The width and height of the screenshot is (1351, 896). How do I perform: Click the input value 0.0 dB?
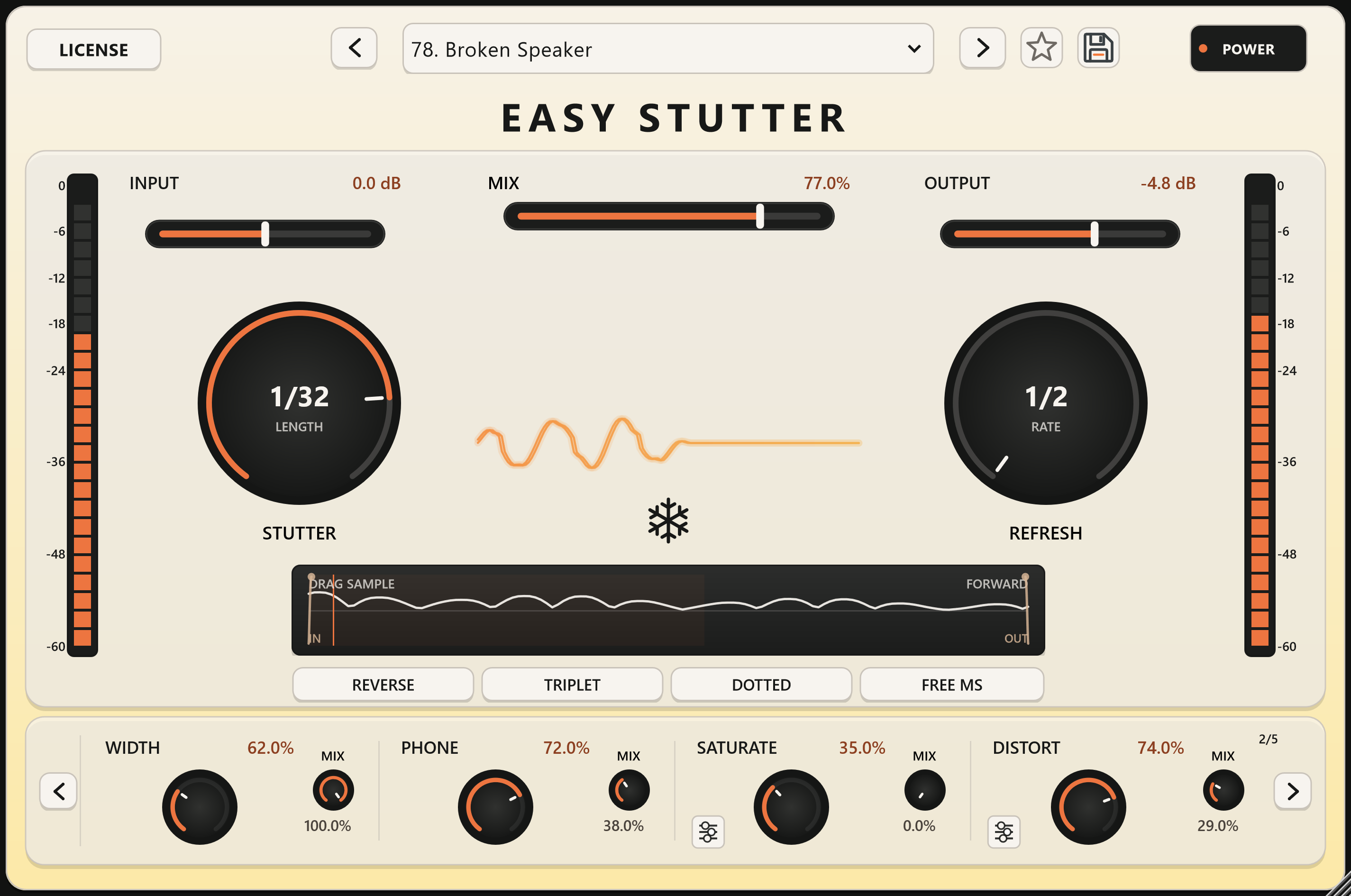(x=376, y=183)
